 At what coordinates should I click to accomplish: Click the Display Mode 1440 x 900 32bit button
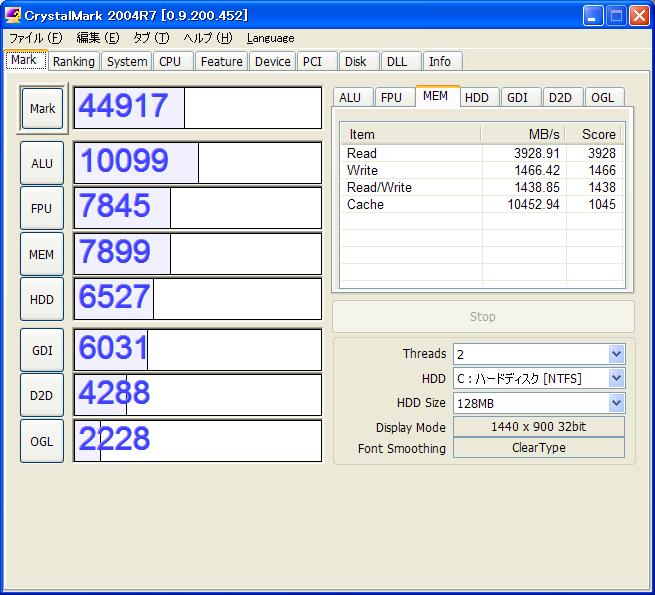click(539, 427)
